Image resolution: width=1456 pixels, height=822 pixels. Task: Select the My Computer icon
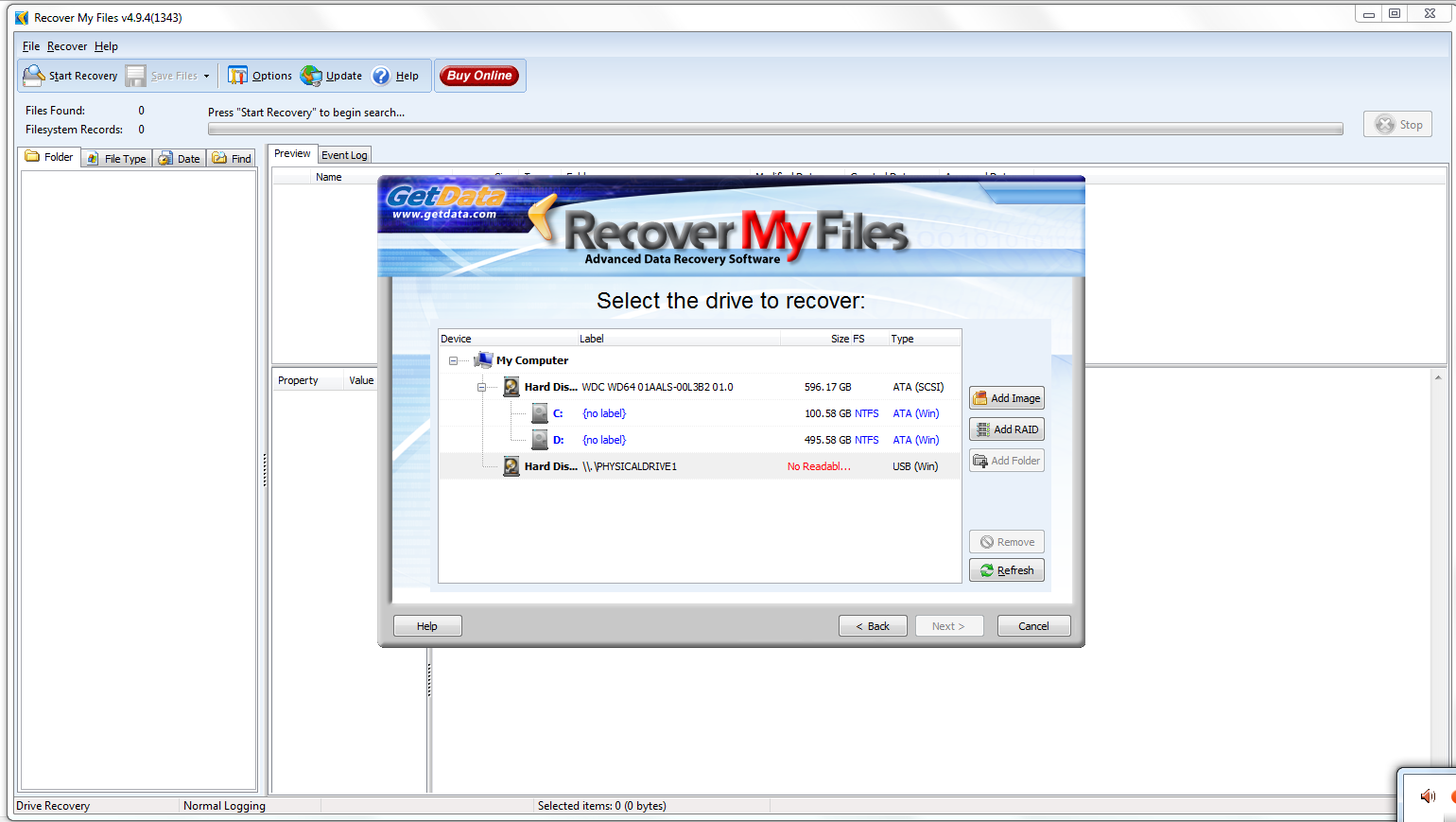[x=483, y=359]
